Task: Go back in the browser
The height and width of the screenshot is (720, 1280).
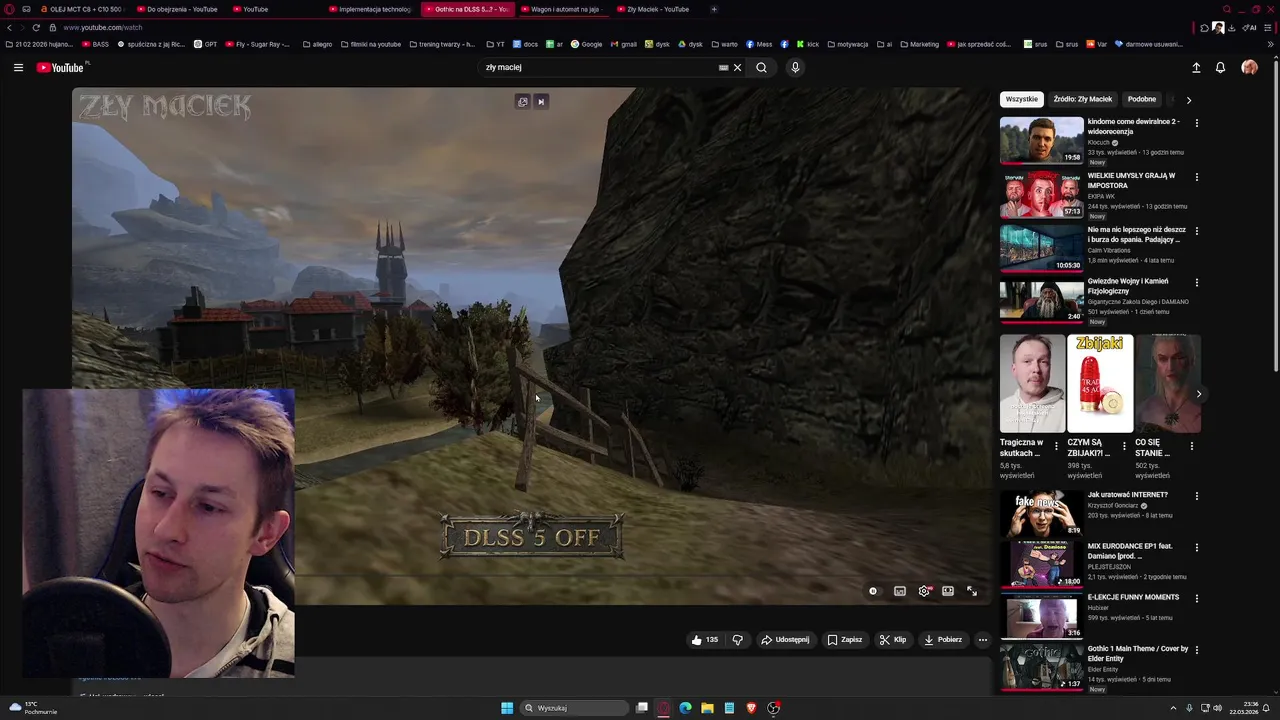Action: tap(10, 27)
